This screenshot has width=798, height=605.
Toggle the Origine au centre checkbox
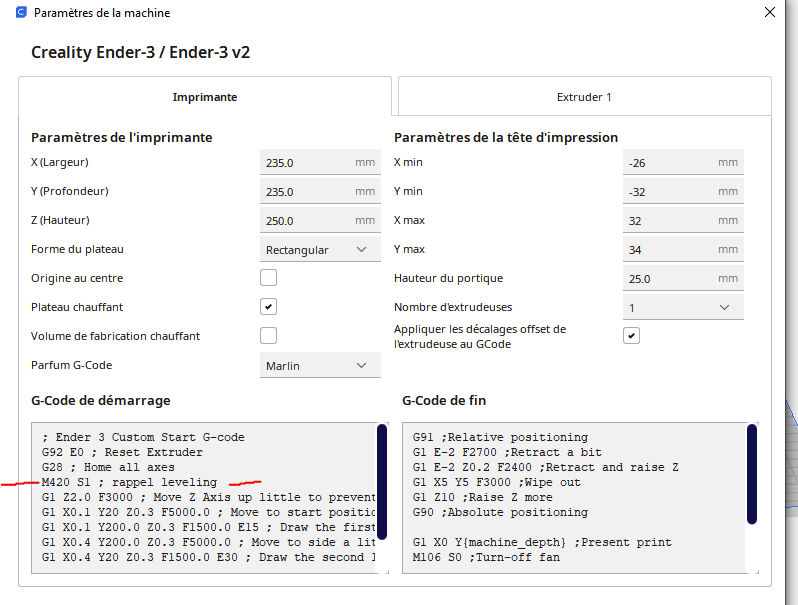tap(268, 278)
